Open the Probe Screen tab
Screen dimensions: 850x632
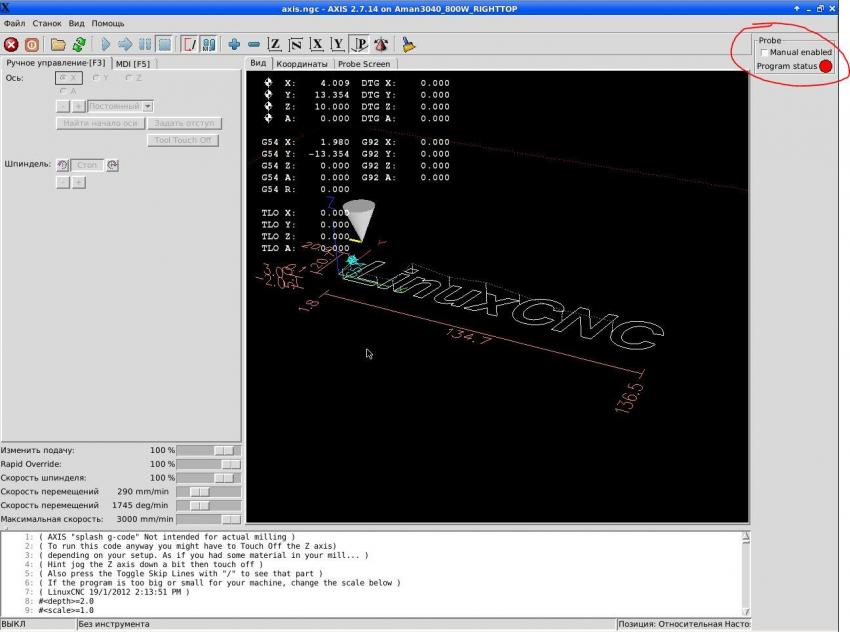364,63
